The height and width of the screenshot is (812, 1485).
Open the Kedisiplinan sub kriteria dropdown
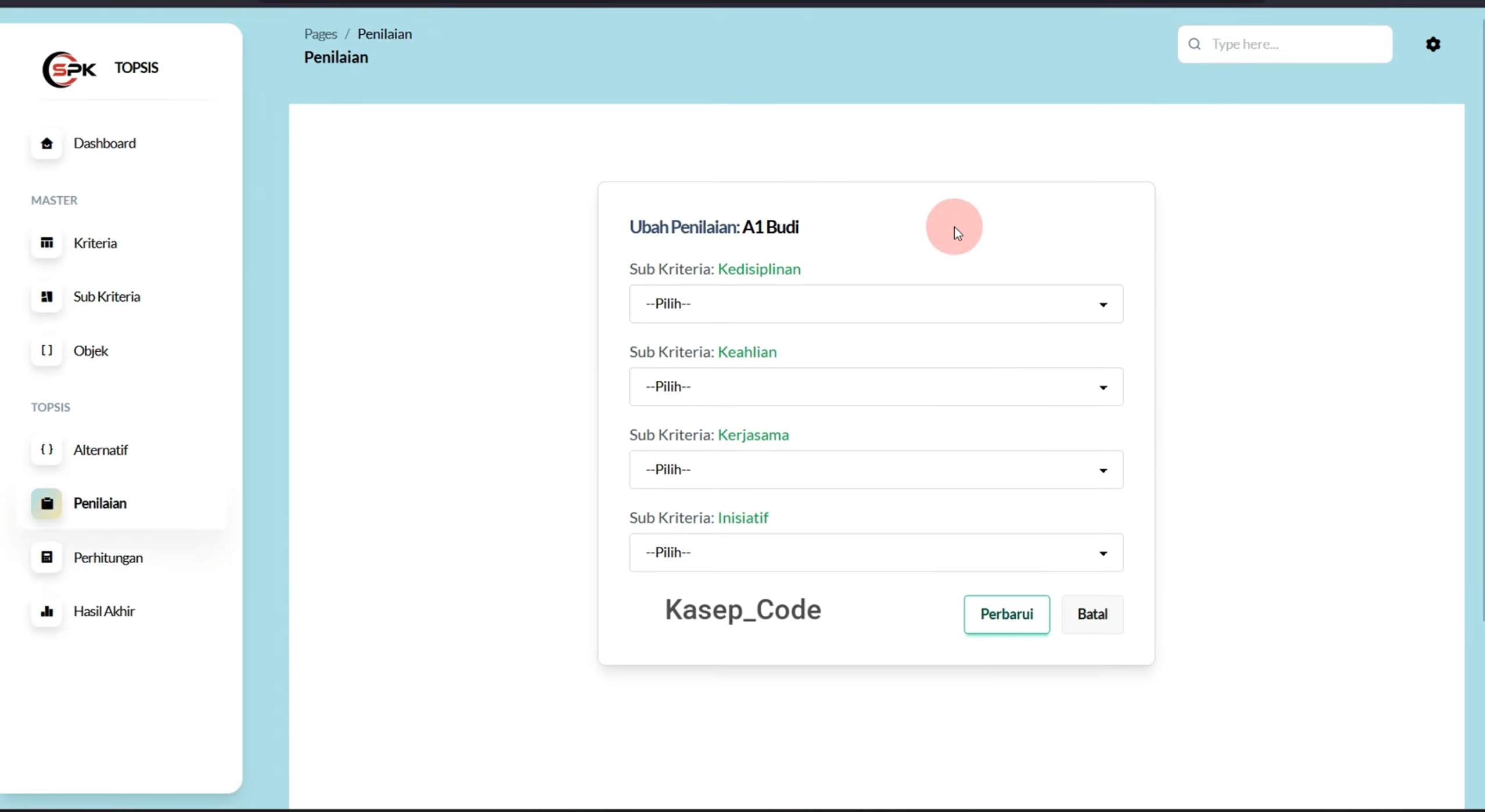(876, 304)
